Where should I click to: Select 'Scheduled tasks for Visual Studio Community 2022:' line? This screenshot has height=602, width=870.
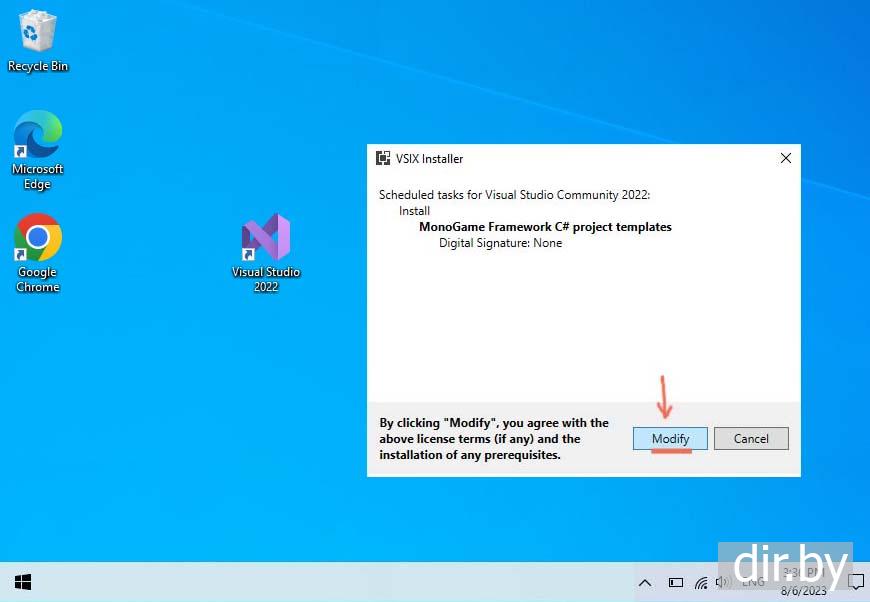[x=514, y=195]
